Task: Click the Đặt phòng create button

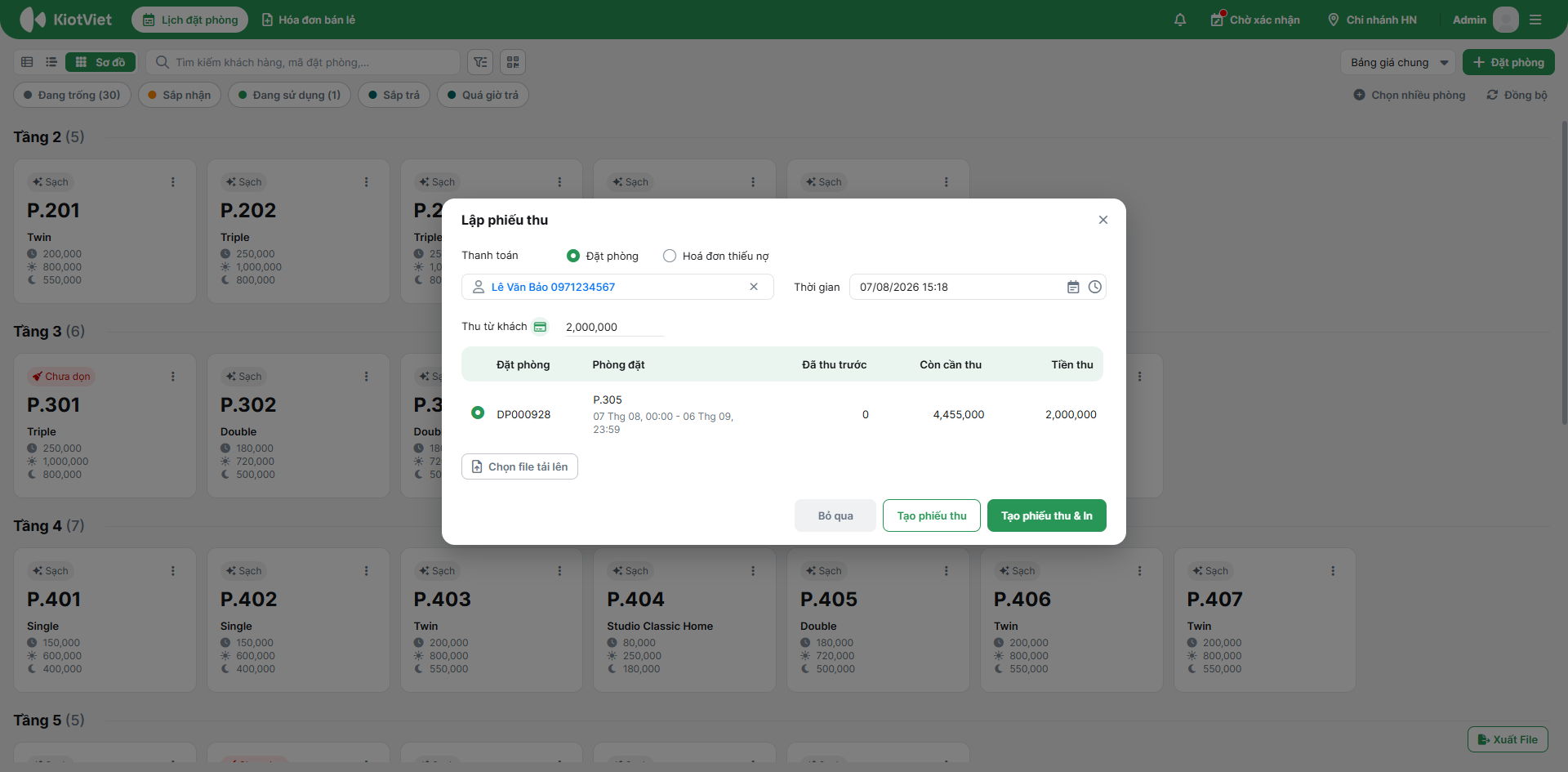Action: (x=1508, y=62)
